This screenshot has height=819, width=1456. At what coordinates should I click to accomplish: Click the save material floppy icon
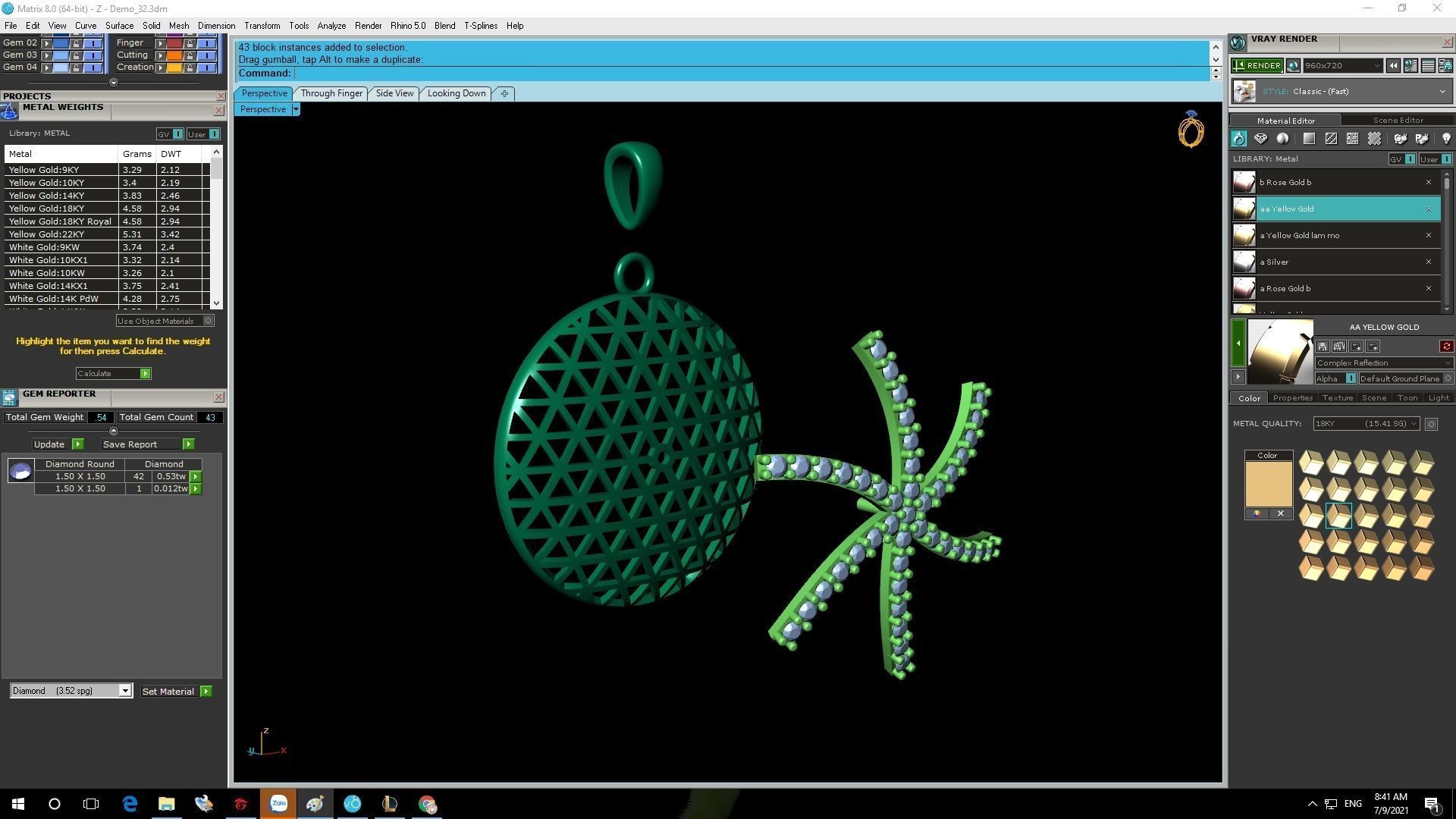click(1323, 347)
